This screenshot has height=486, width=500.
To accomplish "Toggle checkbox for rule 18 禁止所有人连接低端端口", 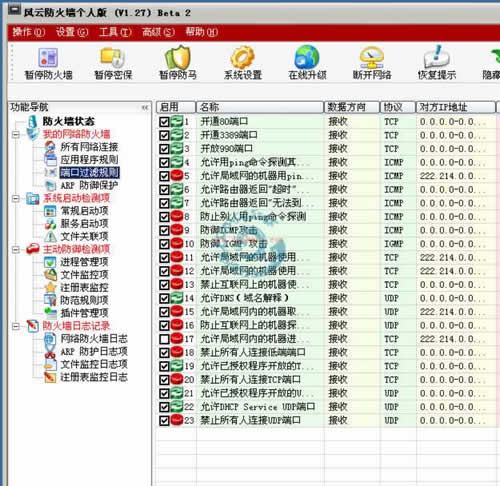I will tap(164, 353).
